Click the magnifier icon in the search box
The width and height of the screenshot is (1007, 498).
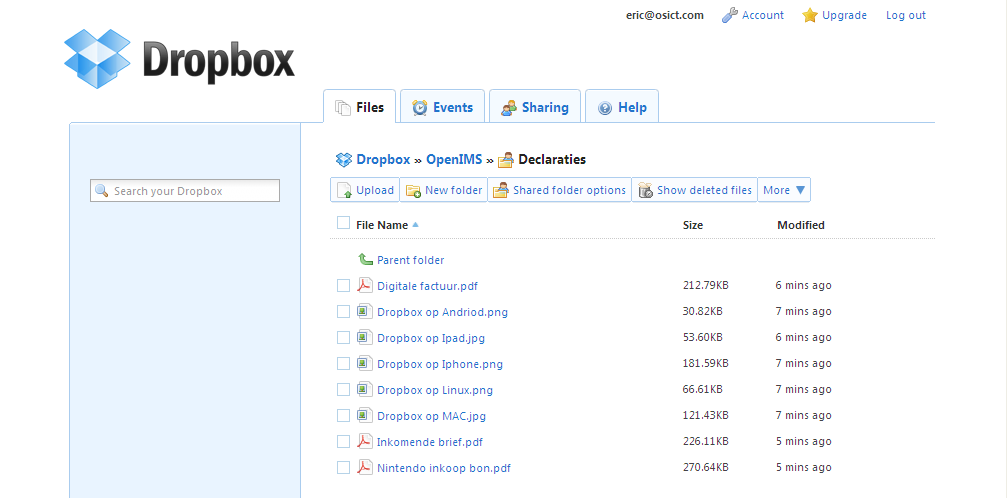click(101, 191)
